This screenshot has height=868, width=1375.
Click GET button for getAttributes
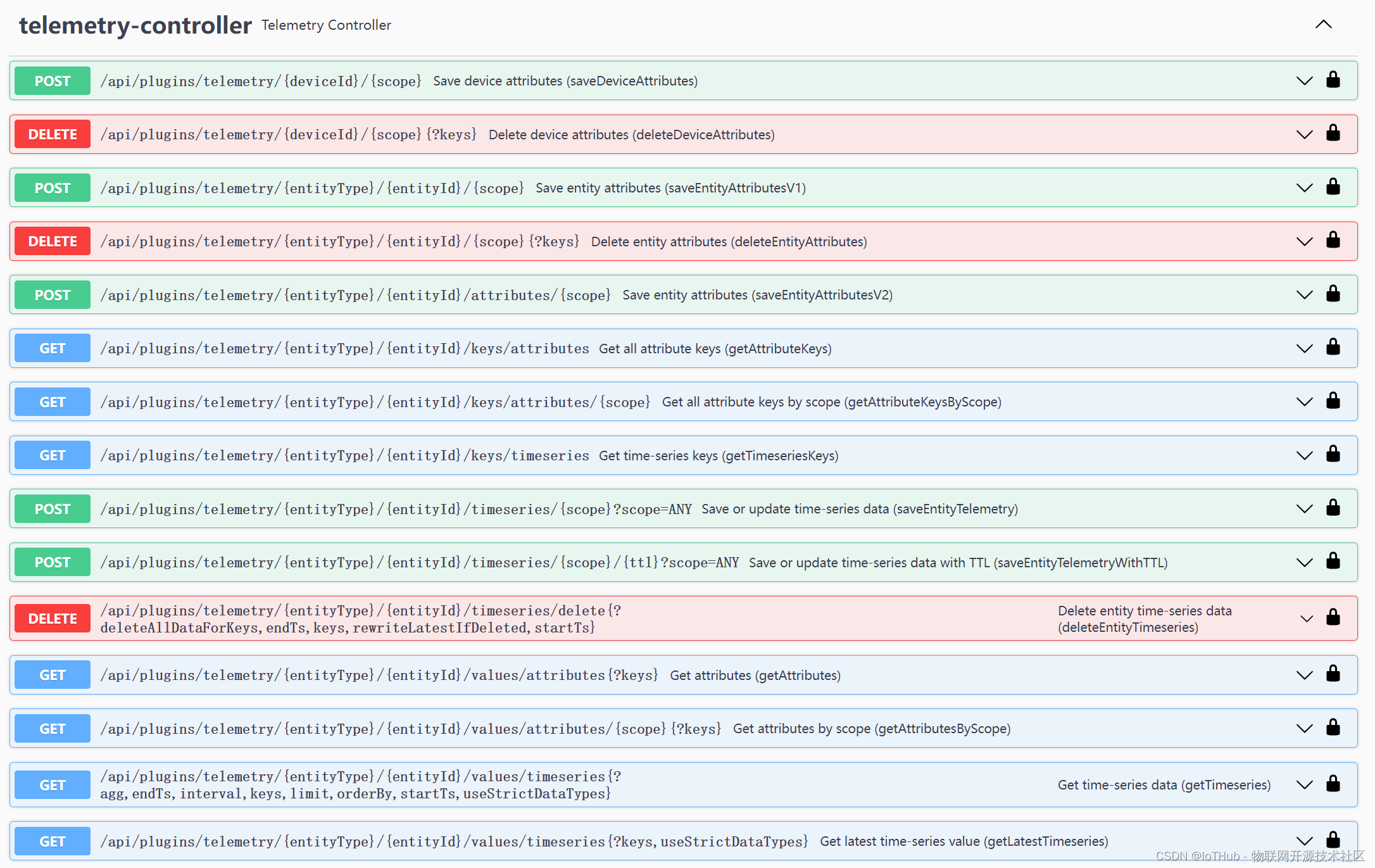[x=53, y=675]
